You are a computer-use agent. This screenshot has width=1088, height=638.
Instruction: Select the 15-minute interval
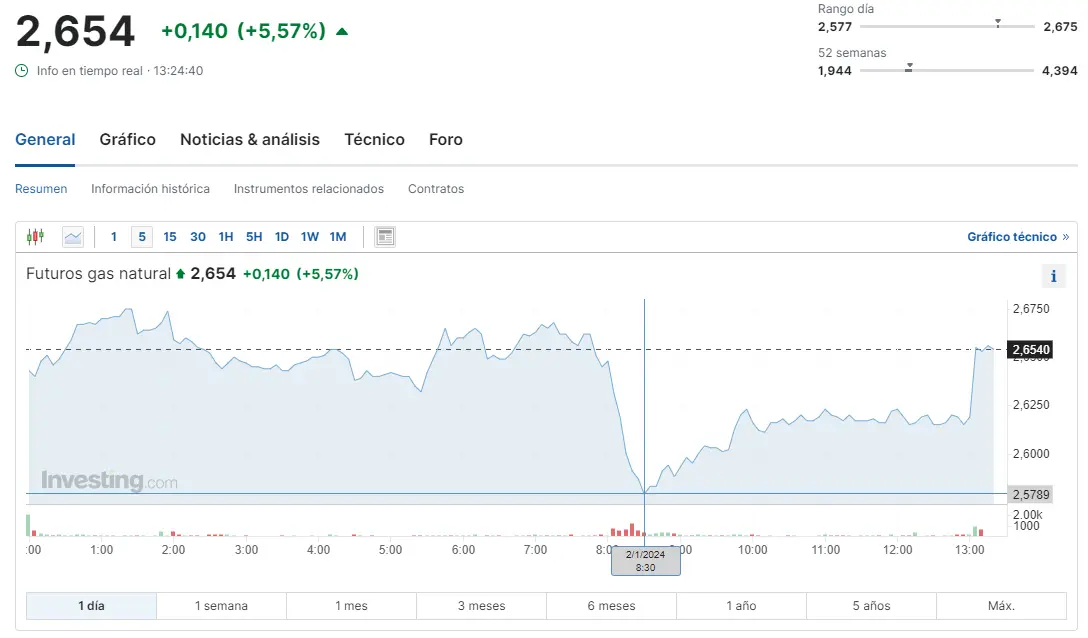click(x=170, y=237)
